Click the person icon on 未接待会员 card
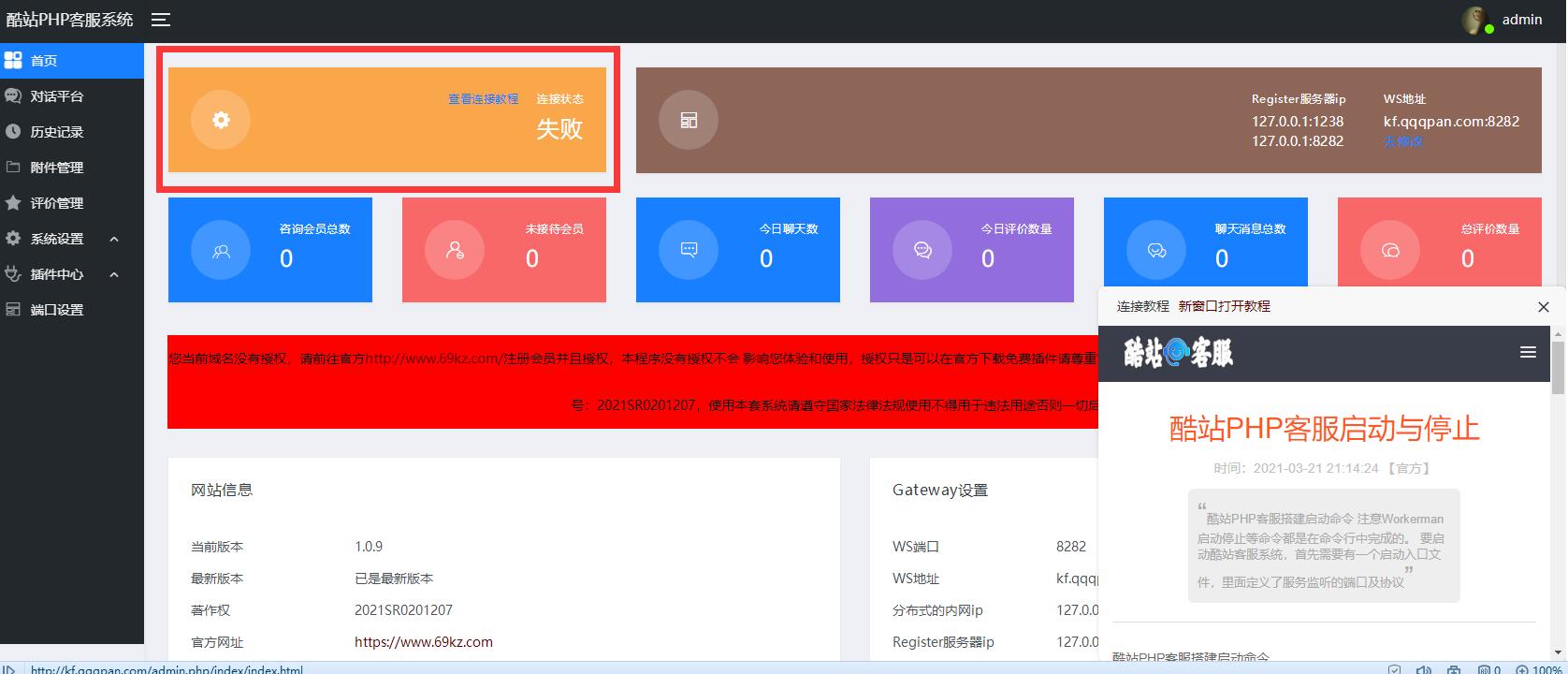Viewport: 1568px width, 674px height. (455, 250)
